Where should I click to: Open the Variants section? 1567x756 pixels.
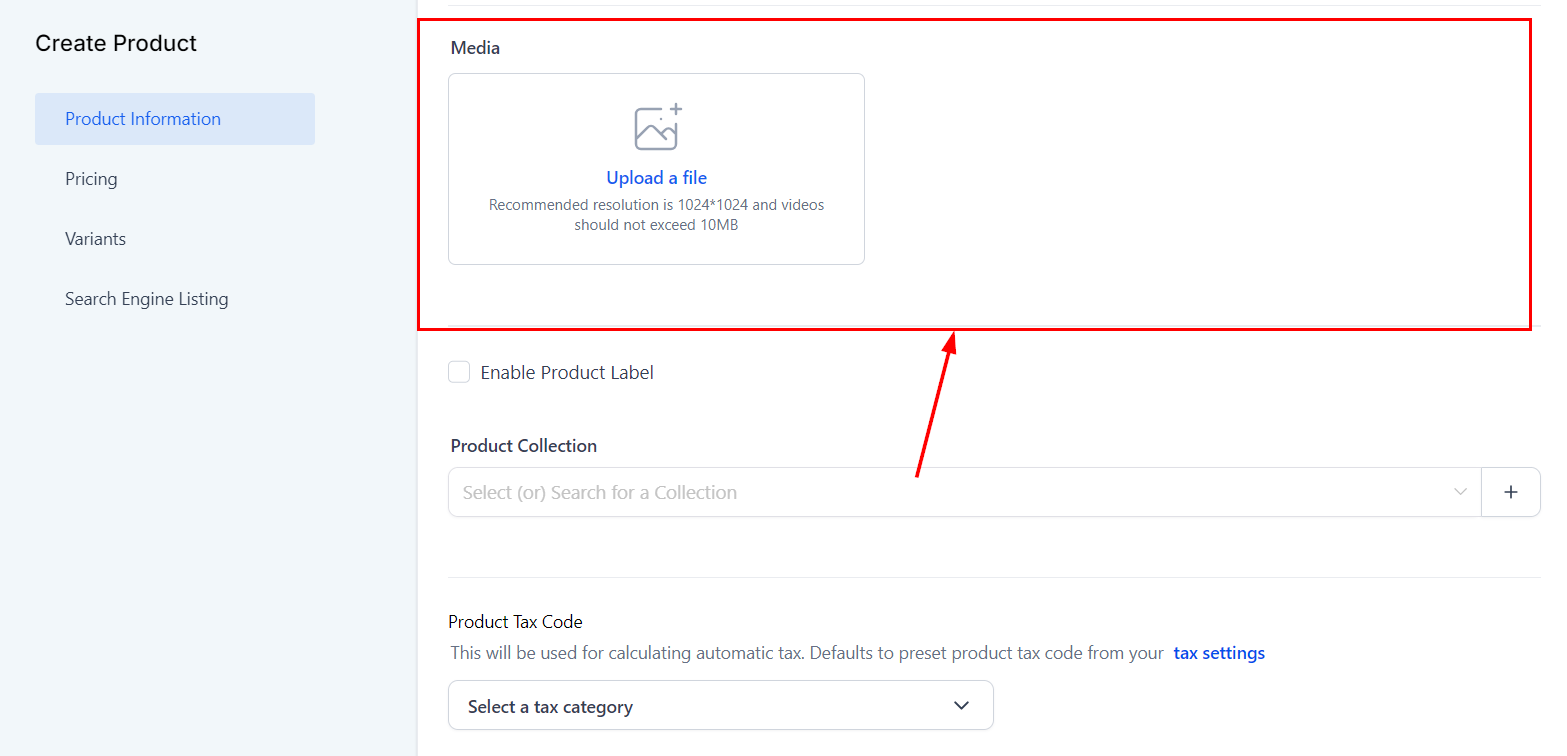(x=95, y=239)
